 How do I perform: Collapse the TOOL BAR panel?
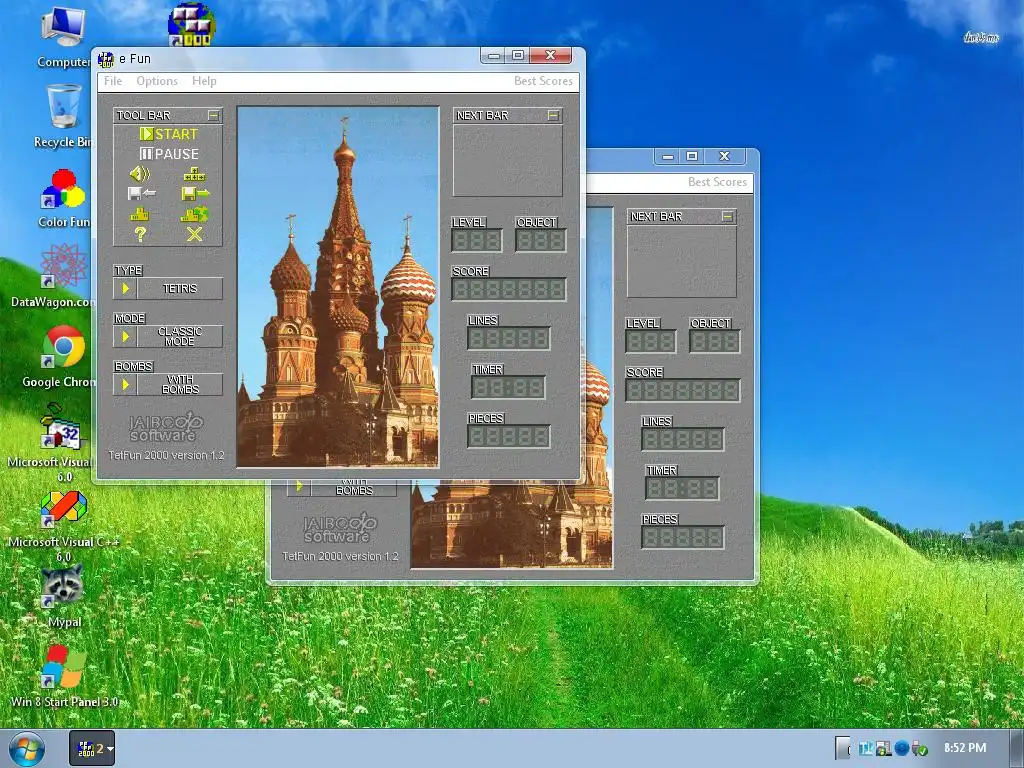pyautogui.click(x=213, y=115)
